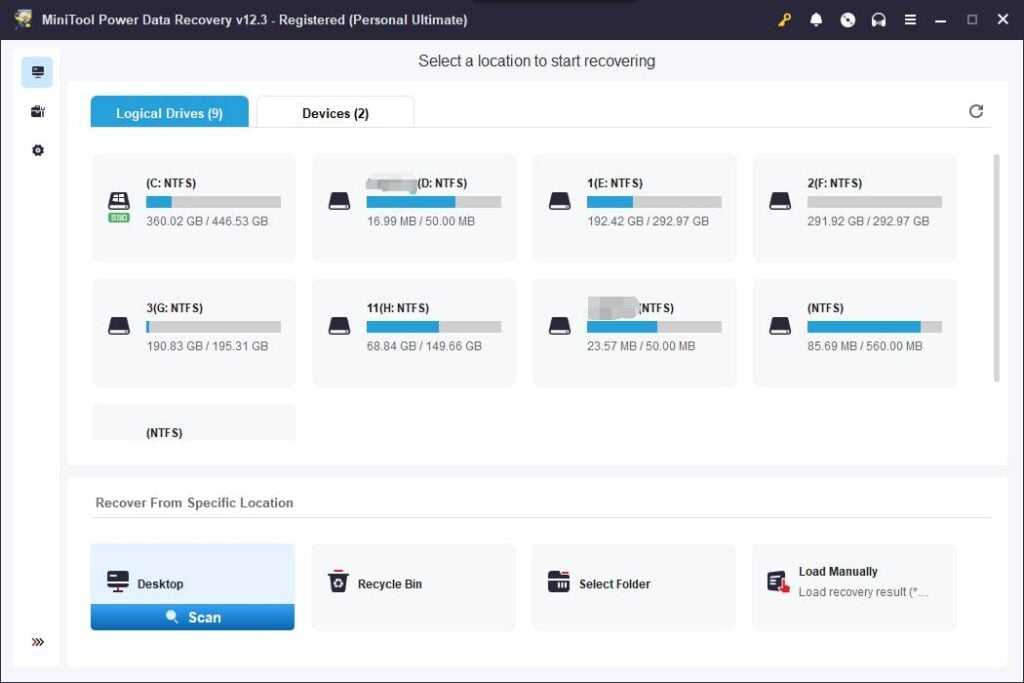
Task: Click 68.84 GB / 149.66 GB text
Action: 424,345
